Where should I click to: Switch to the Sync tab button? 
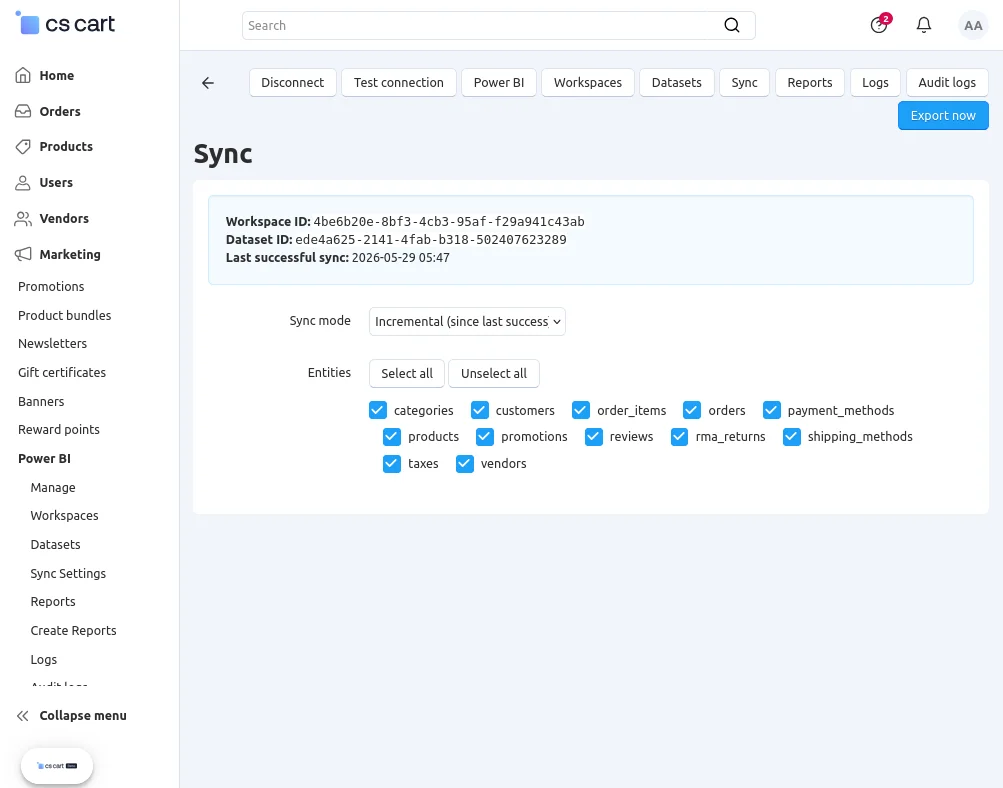pos(745,83)
